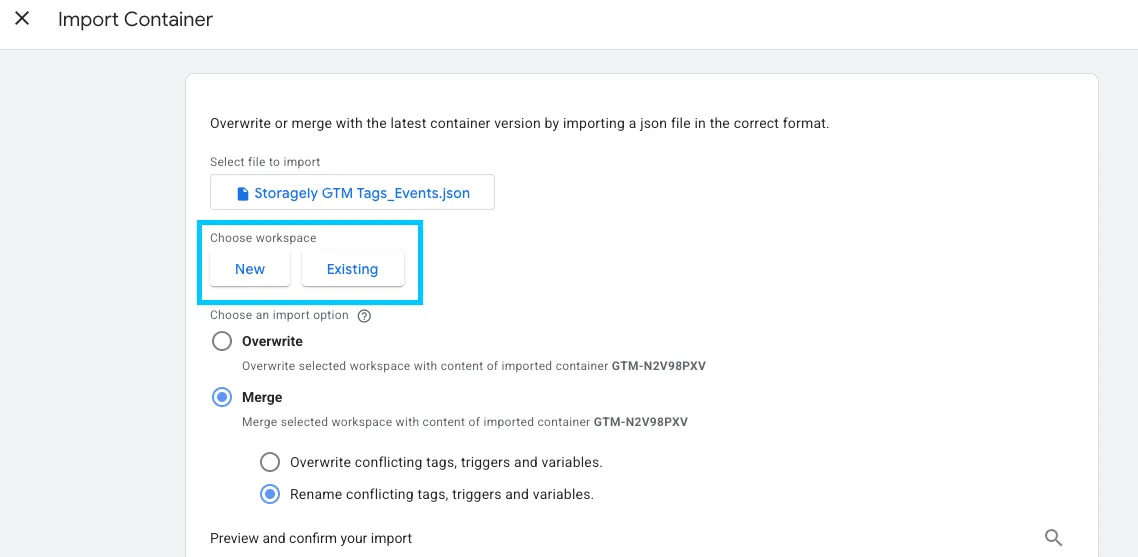This screenshot has width=1138, height=557.
Task: Open the help icon next to import option
Action: pyautogui.click(x=364, y=316)
